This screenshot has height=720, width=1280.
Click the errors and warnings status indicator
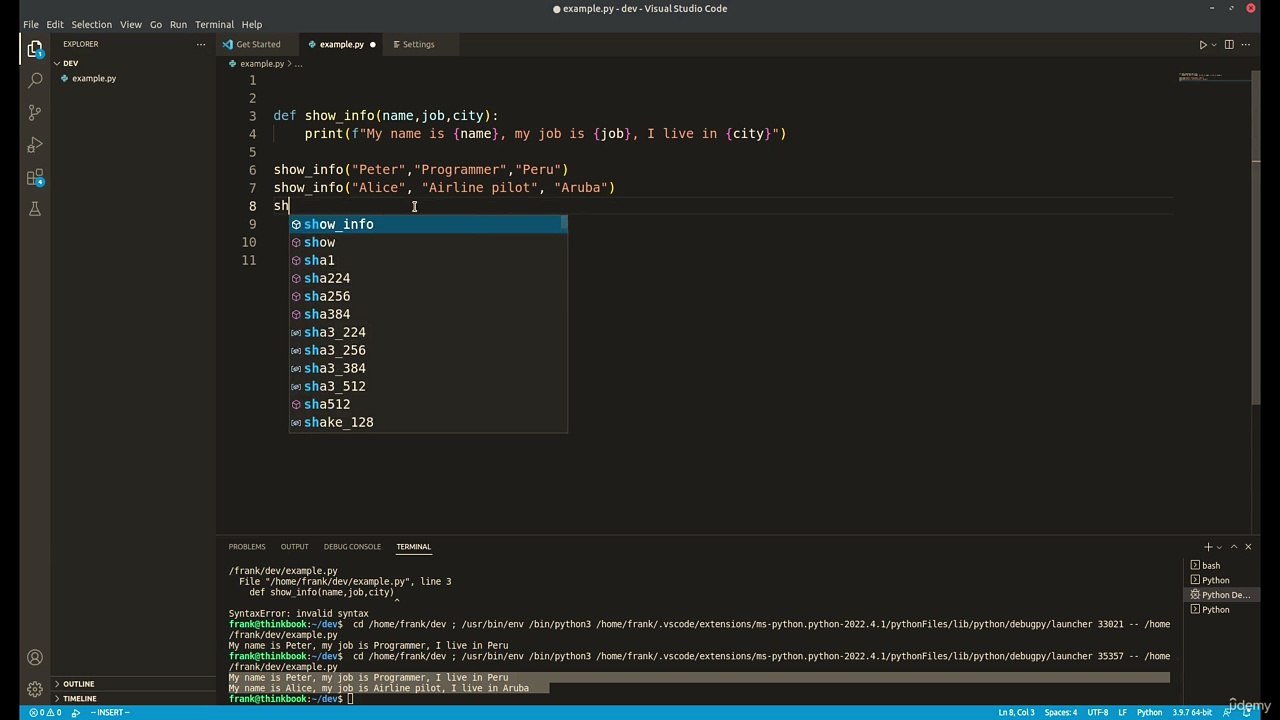coord(45,713)
